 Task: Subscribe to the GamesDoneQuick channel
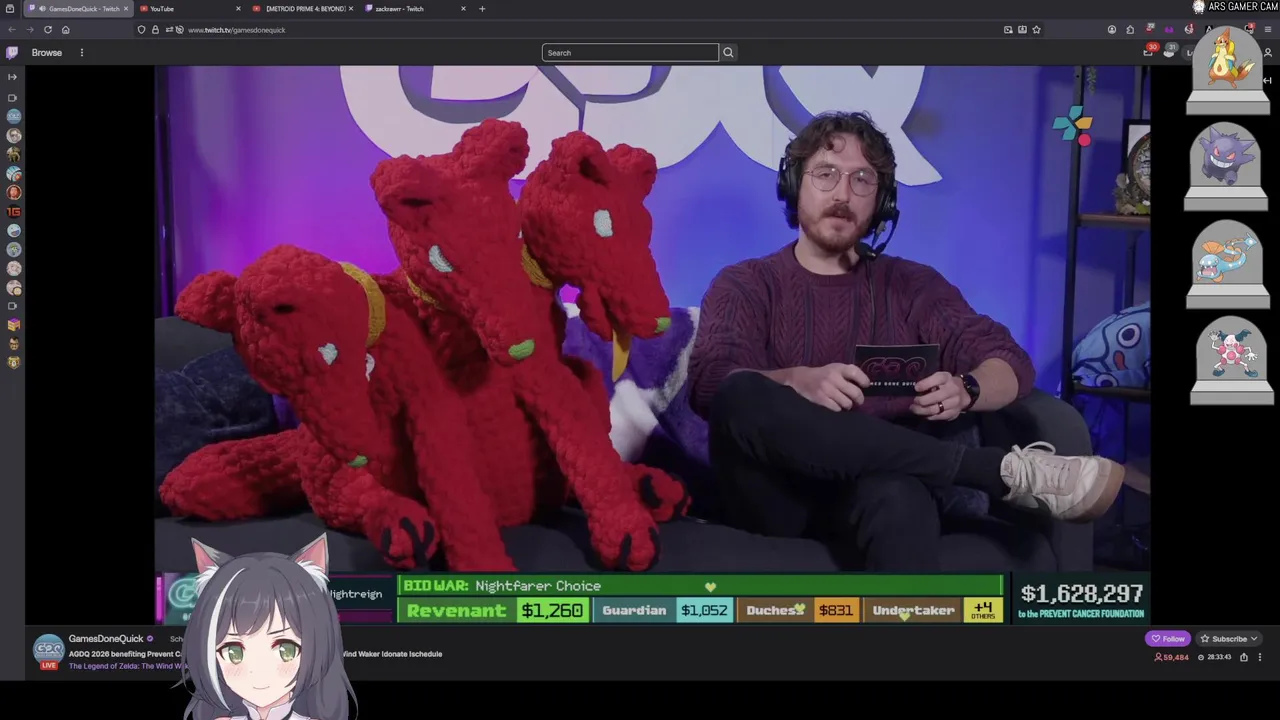pyautogui.click(x=1229, y=639)
